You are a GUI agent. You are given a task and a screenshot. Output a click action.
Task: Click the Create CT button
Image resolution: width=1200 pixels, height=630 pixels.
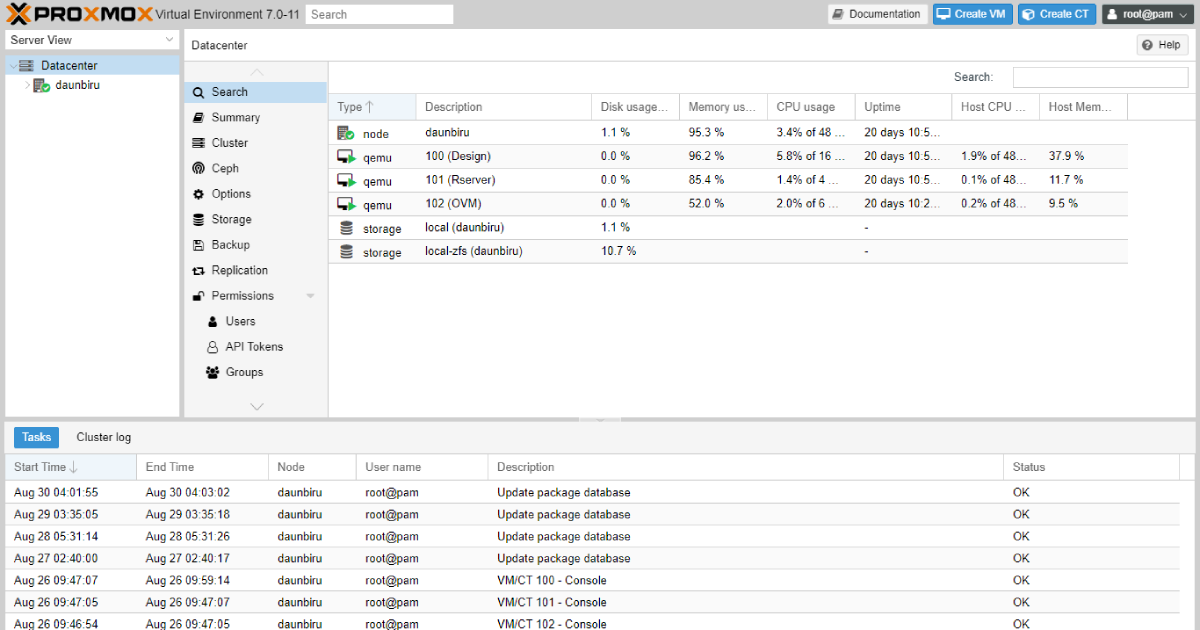[1056, 14]
